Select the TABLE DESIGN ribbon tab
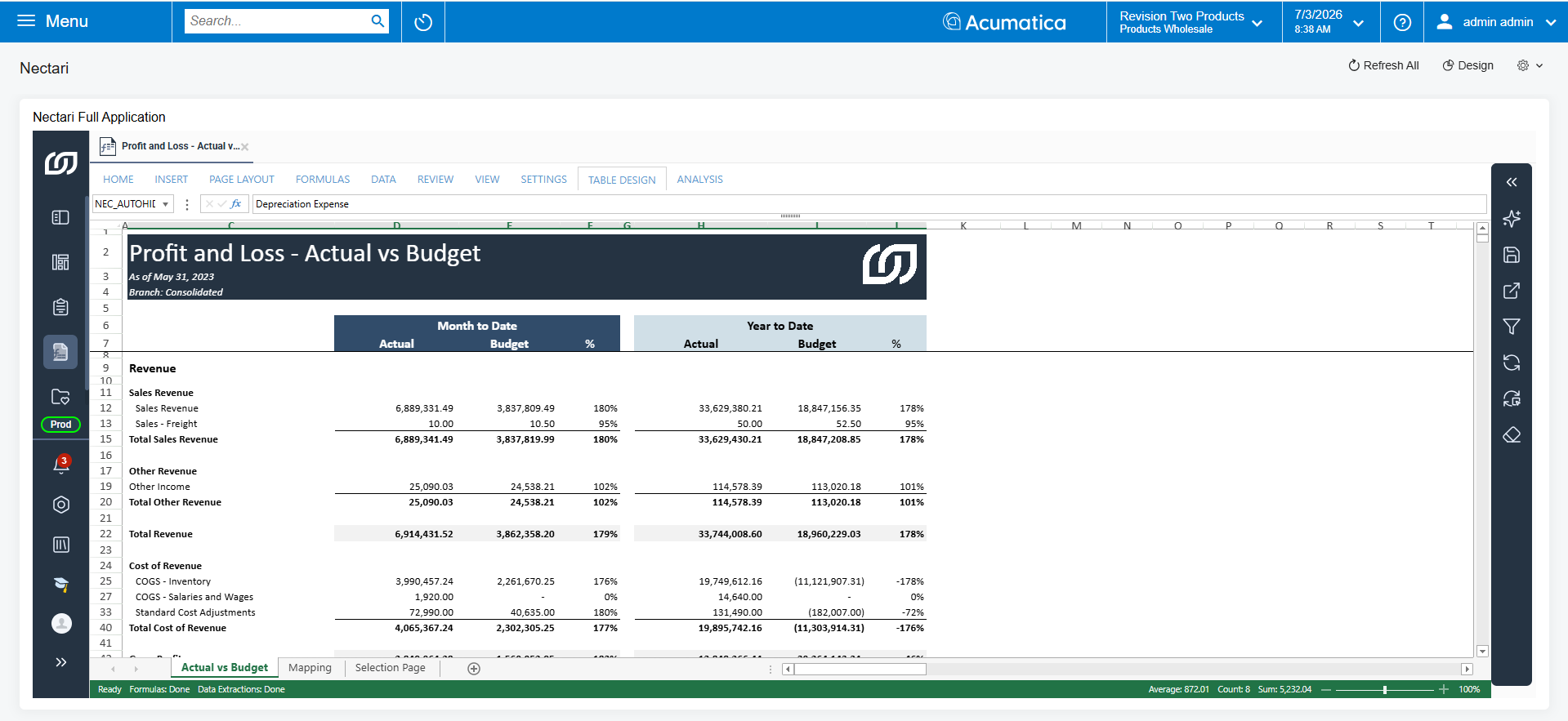The width and height of the screenshot is (1568, 721). tap(622, 180)
